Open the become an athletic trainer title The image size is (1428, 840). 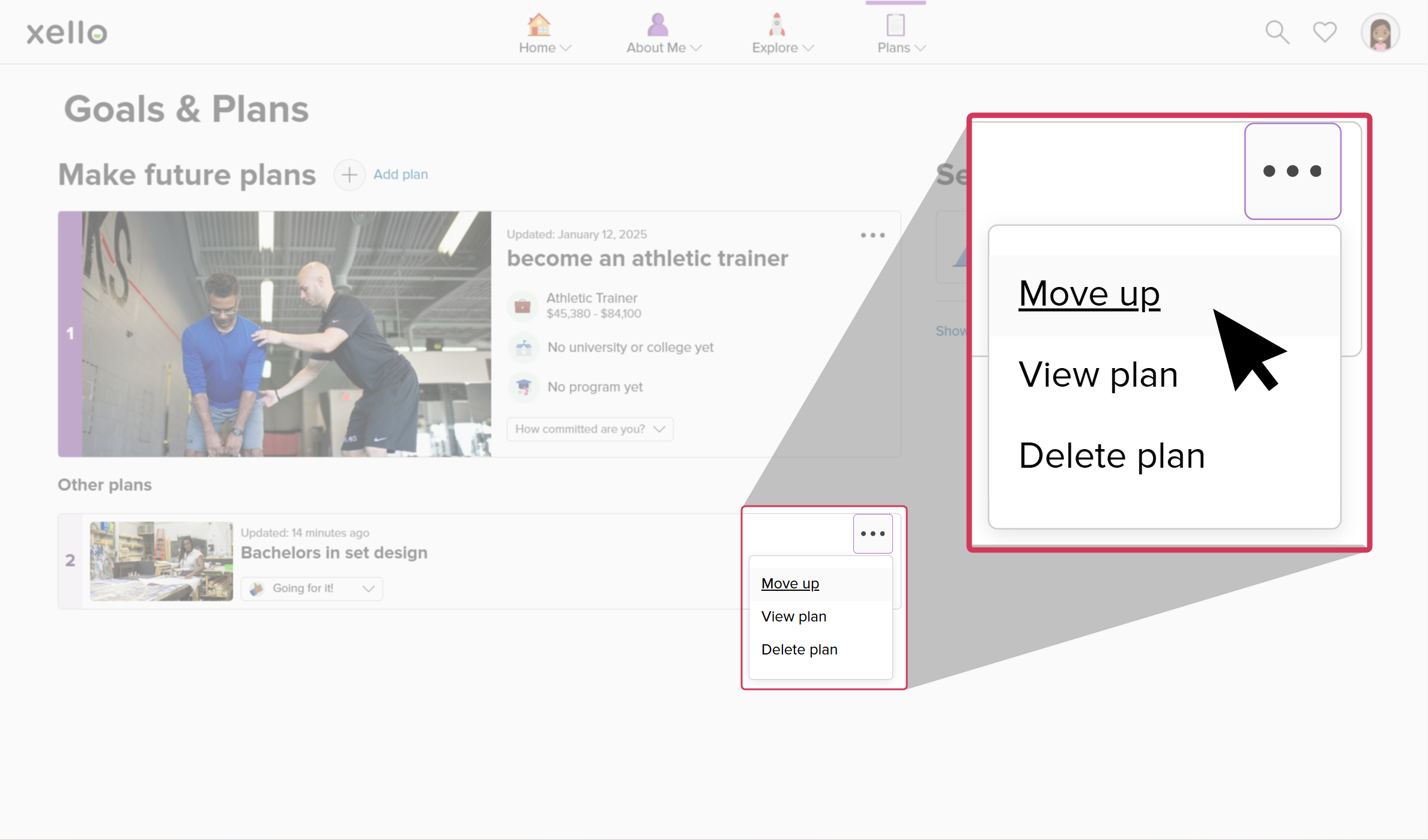[x=647, y=258]
